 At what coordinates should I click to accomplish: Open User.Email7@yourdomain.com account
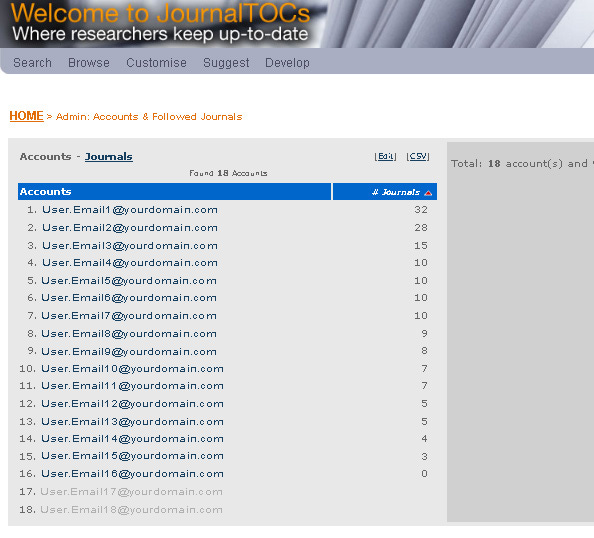point(129,316)
